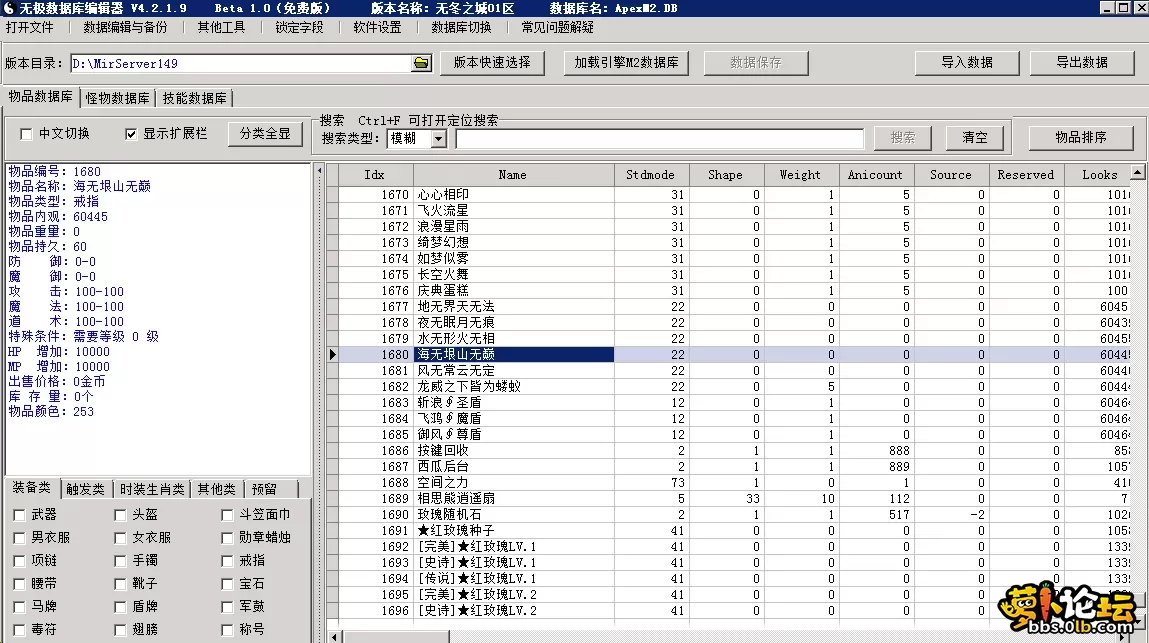This screenshot has height=643, width=1149.
Task: Click the 版本快速选择 button
Action: [492, 63]
